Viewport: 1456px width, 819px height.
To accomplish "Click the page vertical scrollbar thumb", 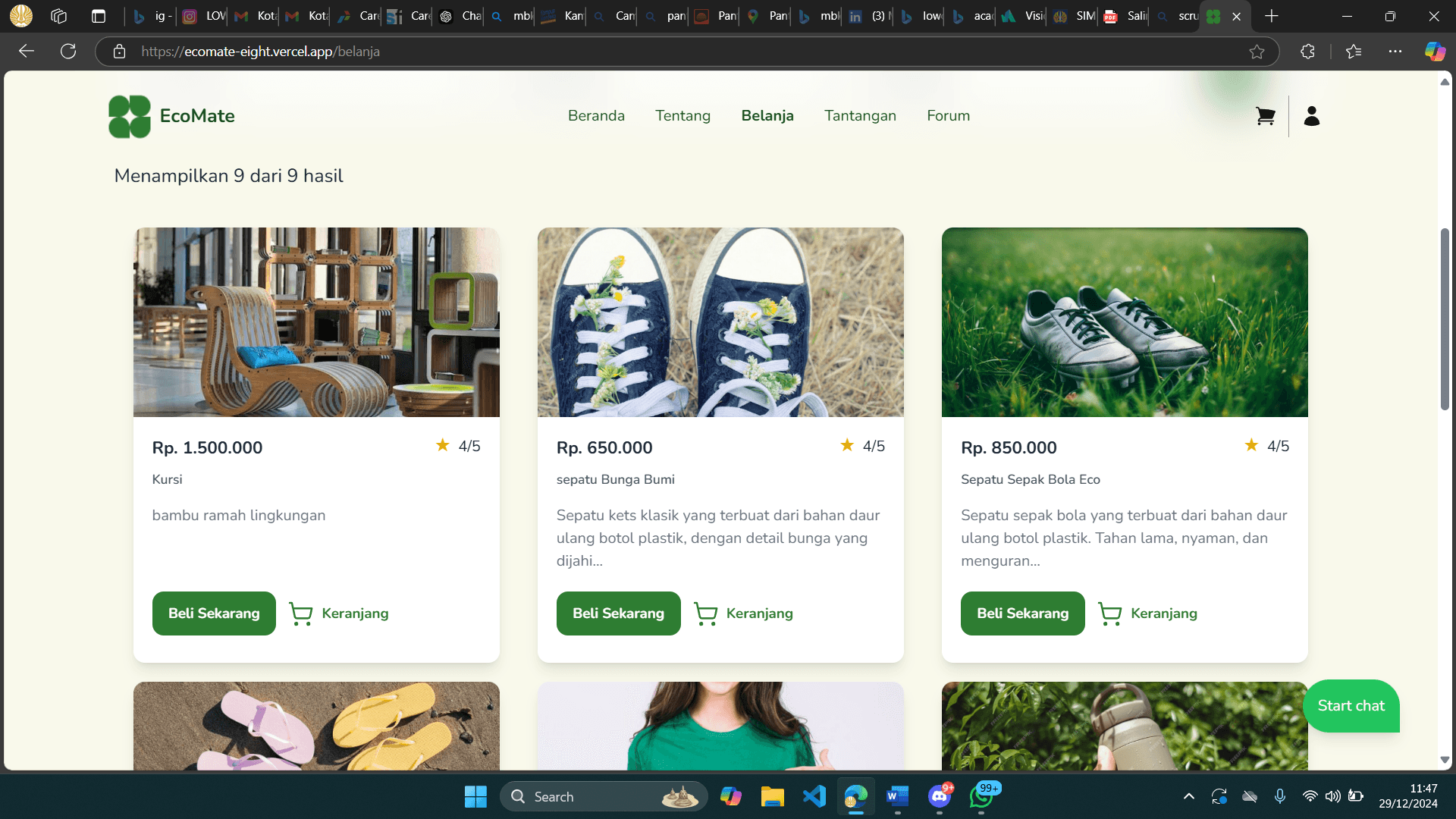I will pos(1445,318).
